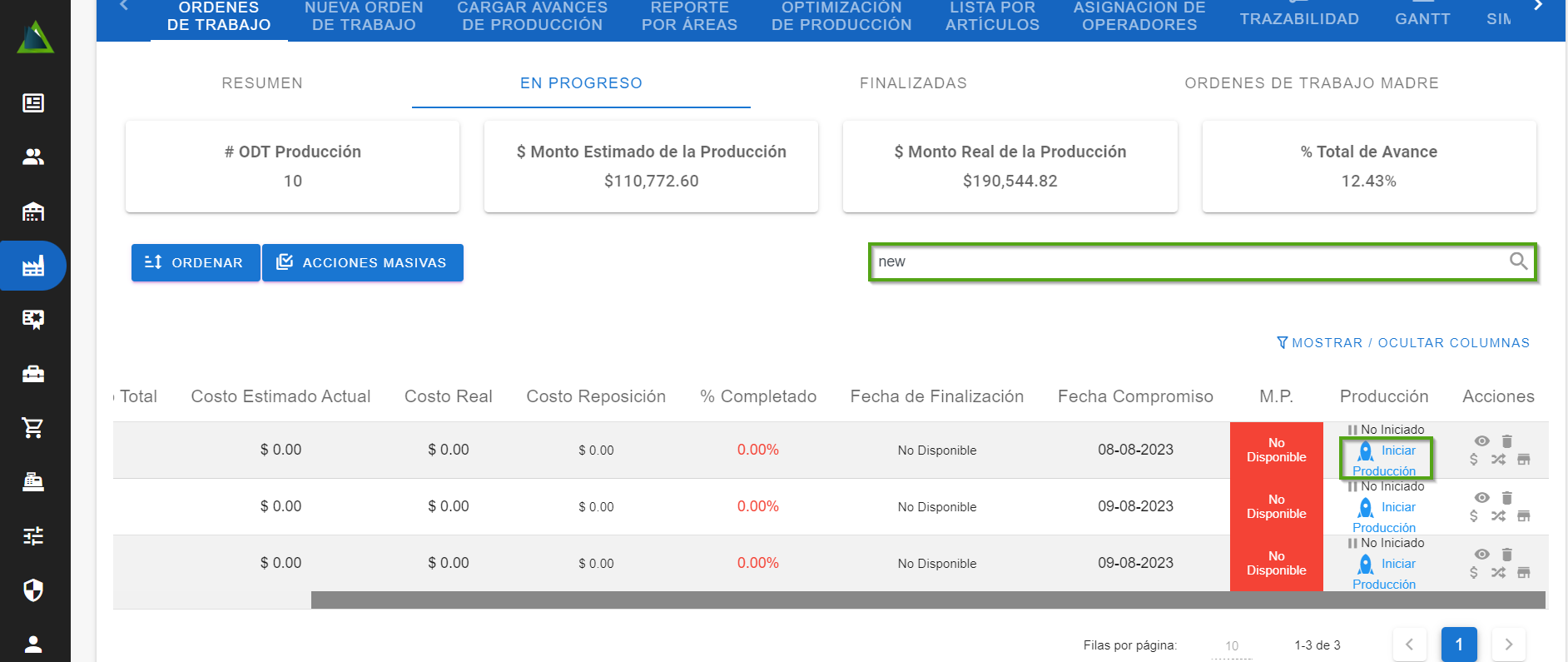Start production for the third order

point(1386,573)
